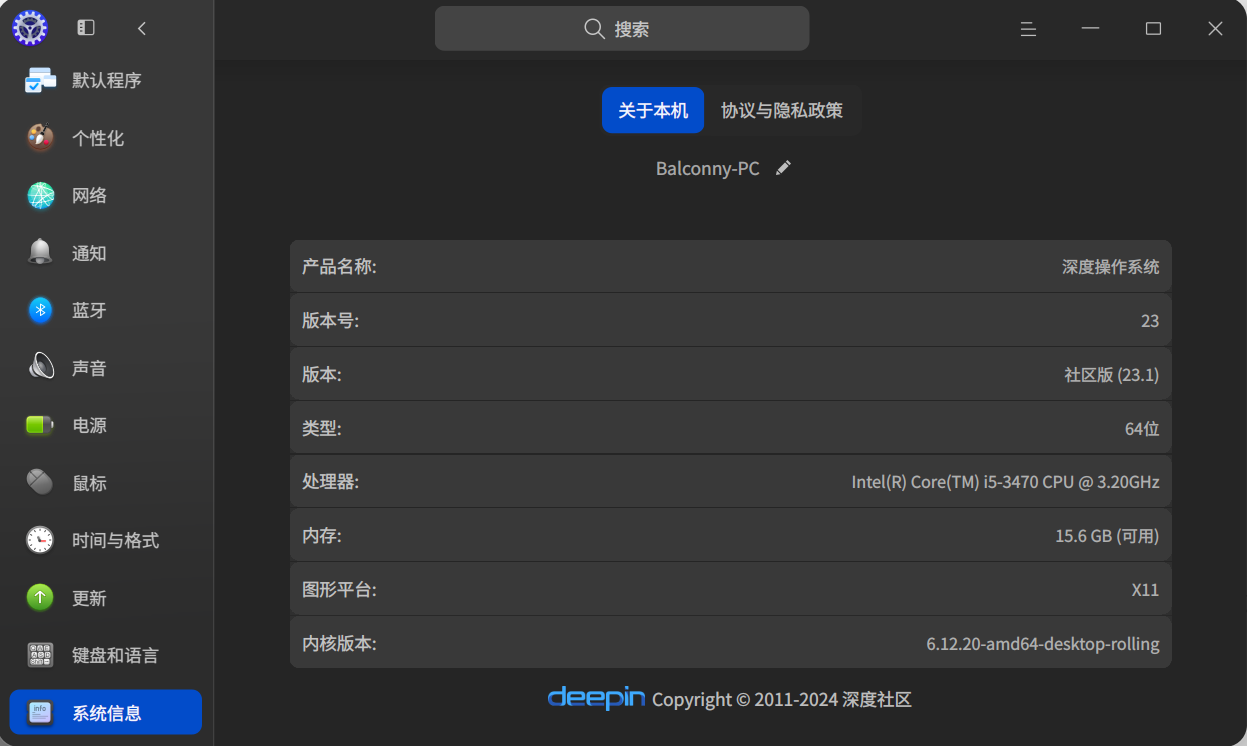Click the 版本: label
1247x746 pixels.
point(322,374)
